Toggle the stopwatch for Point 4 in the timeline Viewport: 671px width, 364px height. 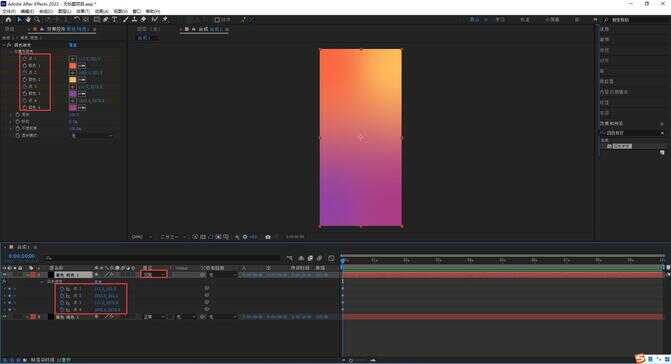(62, 309)
